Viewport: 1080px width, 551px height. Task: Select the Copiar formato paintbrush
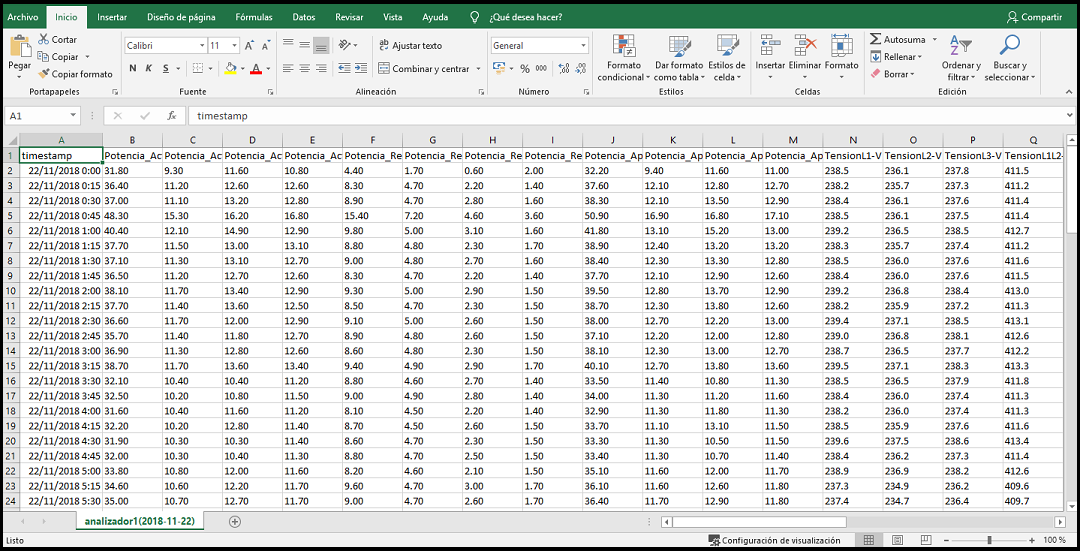[x=44, y=74]
